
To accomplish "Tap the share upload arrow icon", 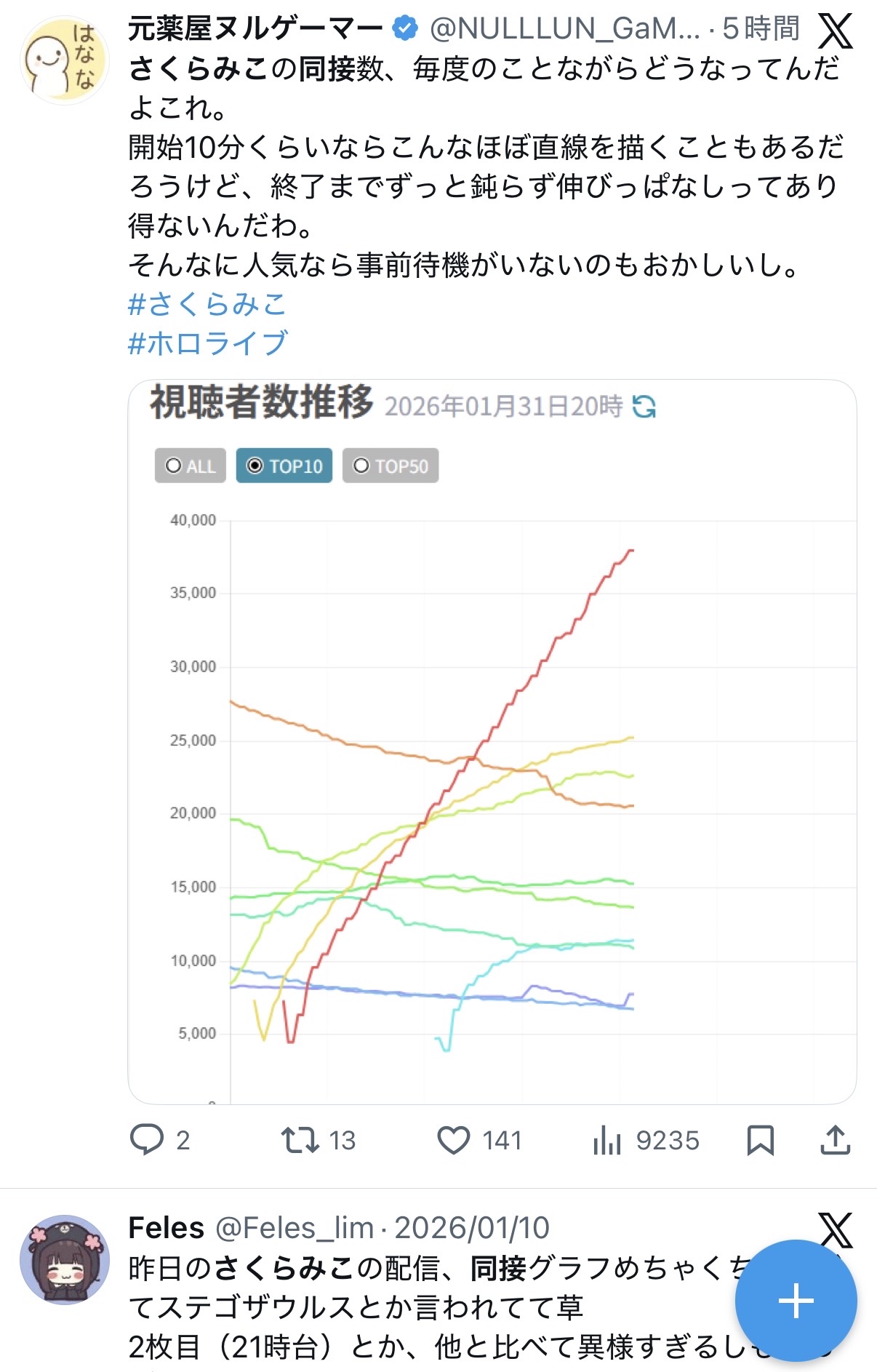I will point(835,1140).
